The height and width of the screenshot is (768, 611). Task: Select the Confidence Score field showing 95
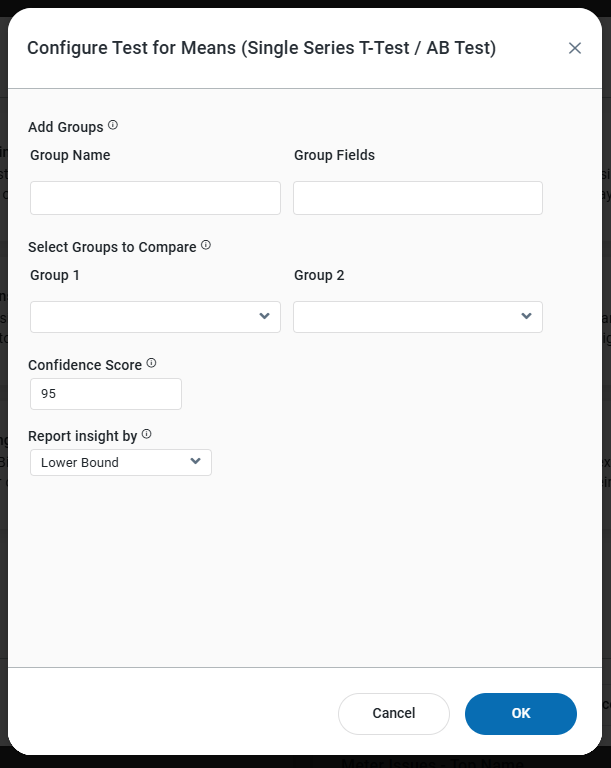(106, 394)
